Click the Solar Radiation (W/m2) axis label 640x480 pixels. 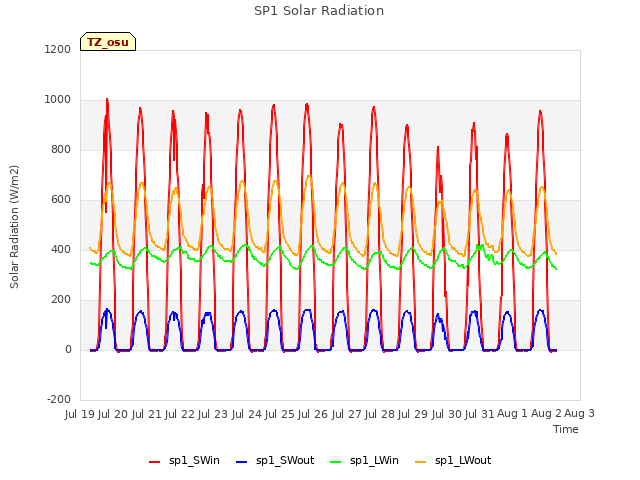tap(14, 227)
